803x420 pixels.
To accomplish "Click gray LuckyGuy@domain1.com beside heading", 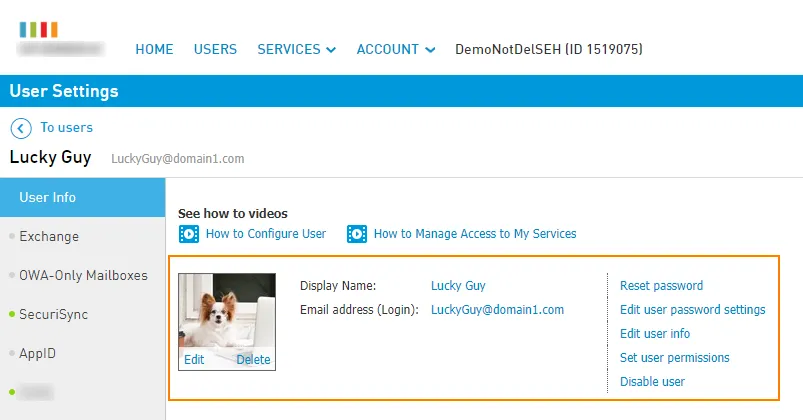I will (178, 159).
